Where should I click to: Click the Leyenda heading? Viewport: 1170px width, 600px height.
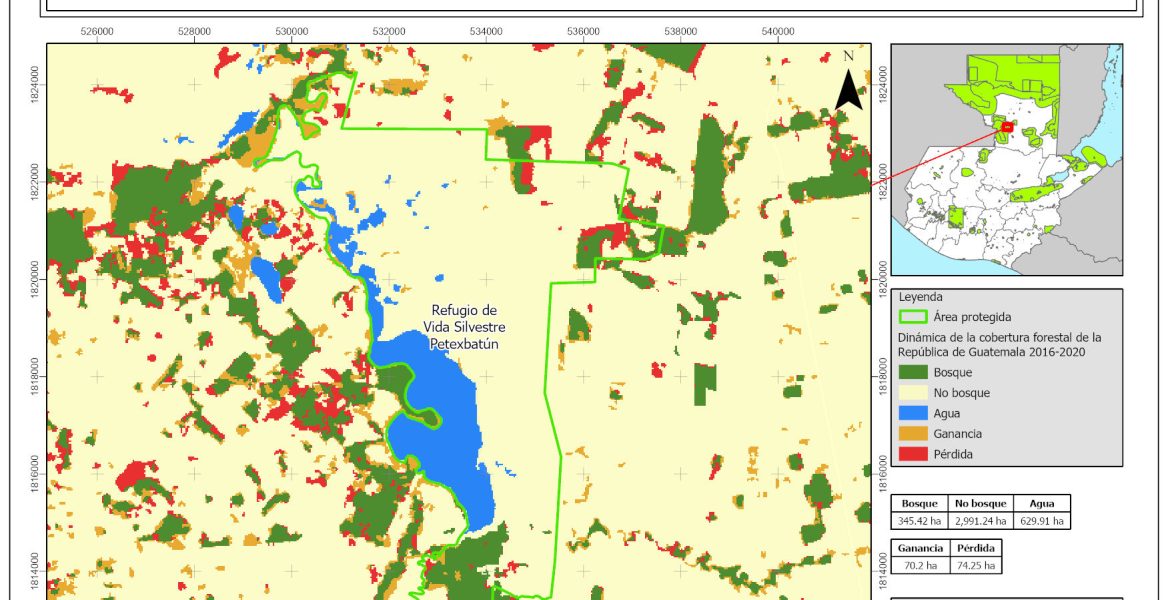(923, 297)
